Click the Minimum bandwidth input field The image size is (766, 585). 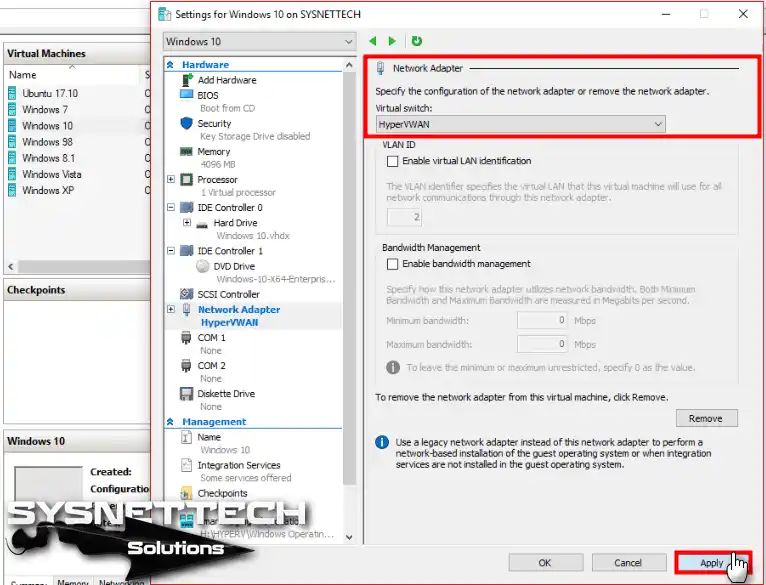pos(542,321)
